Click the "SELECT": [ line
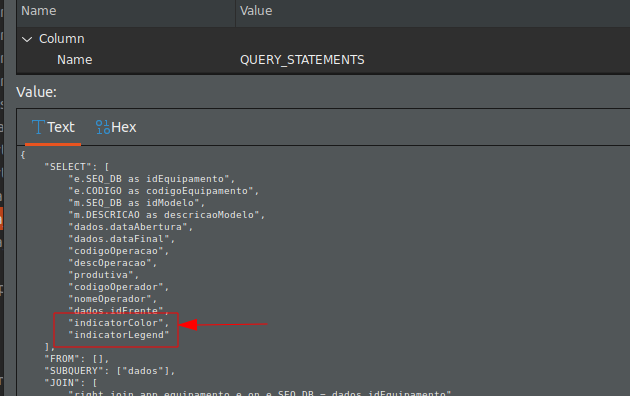This screenshot has width=630, height=396. pyautogui.click(x=77, y=167)
